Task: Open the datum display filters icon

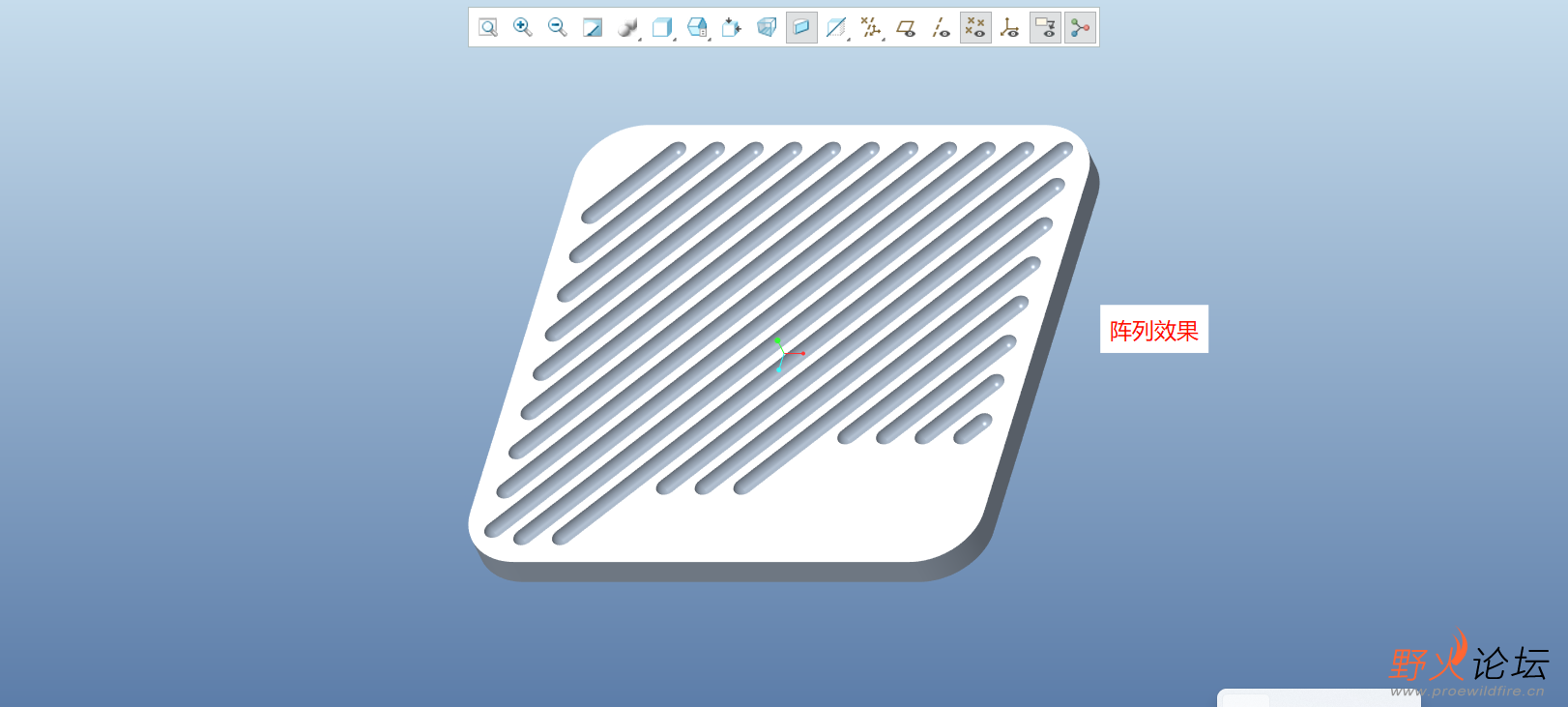Action: pyautogui.click(x=870, y=27)
